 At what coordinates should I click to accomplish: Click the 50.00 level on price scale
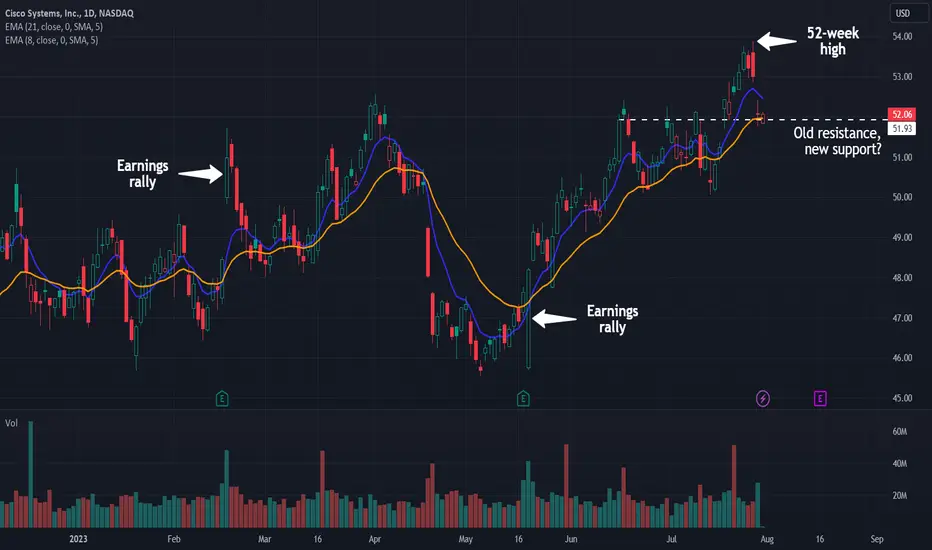(902, 197)
